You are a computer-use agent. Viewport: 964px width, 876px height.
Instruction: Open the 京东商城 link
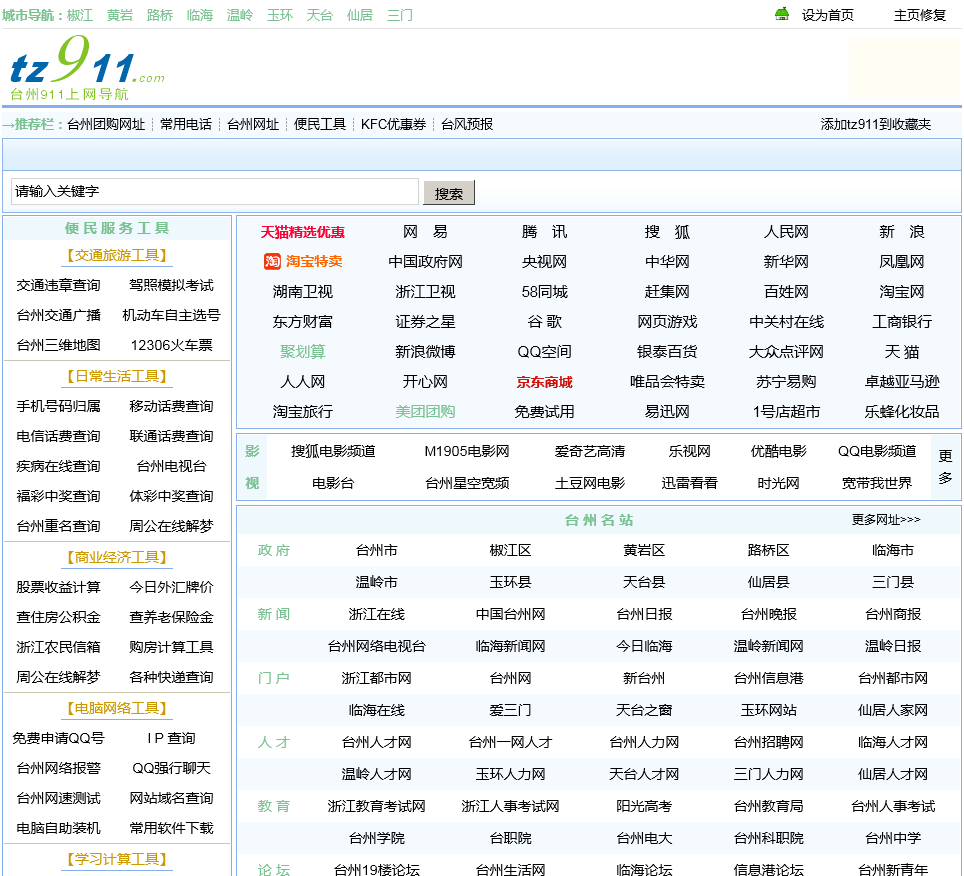(x=545, y=382)
